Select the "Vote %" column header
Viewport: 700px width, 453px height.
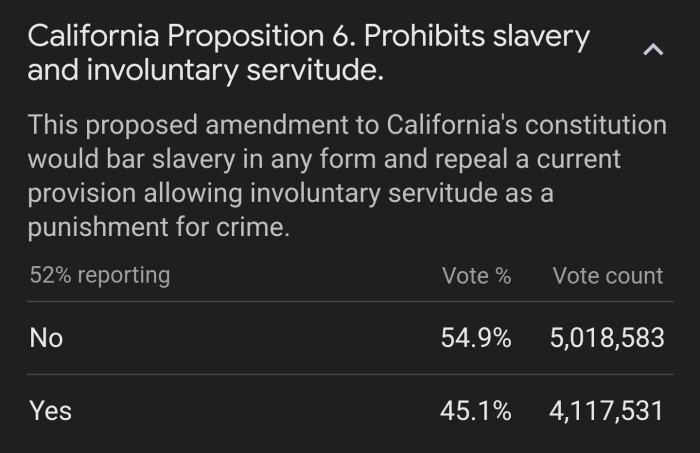click(x=476, y=276)
